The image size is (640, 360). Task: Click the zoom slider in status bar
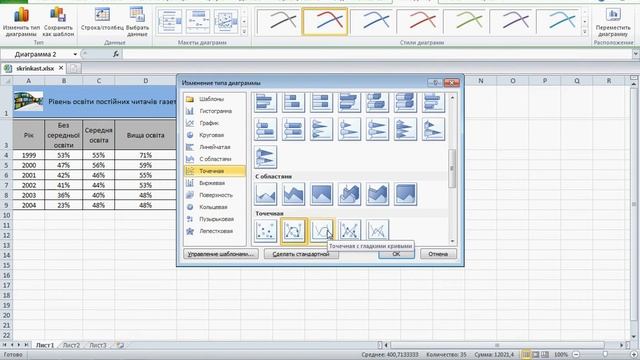(x=605, y=355)
